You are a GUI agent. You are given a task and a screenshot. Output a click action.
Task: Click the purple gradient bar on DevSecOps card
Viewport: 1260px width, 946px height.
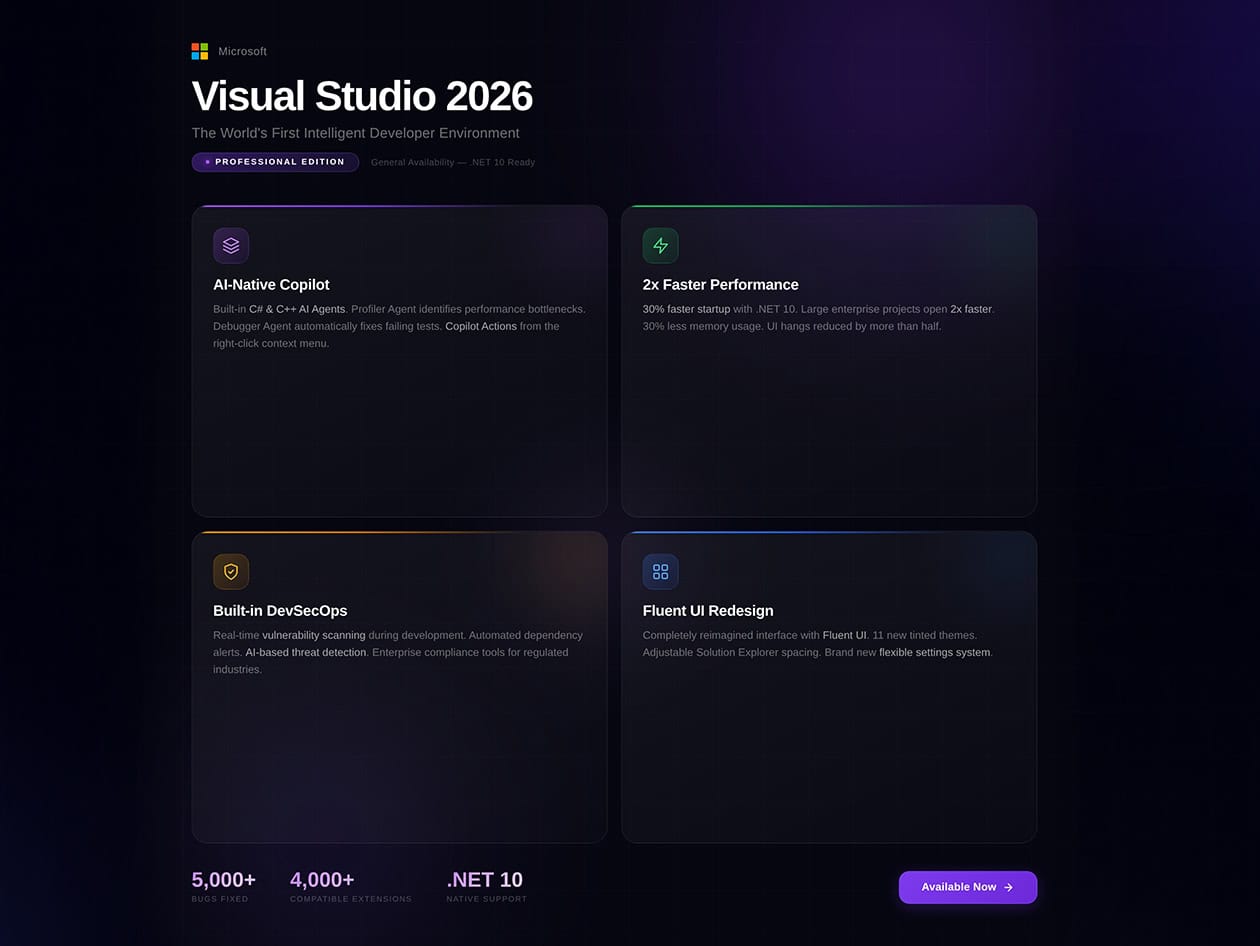(399, 532)
